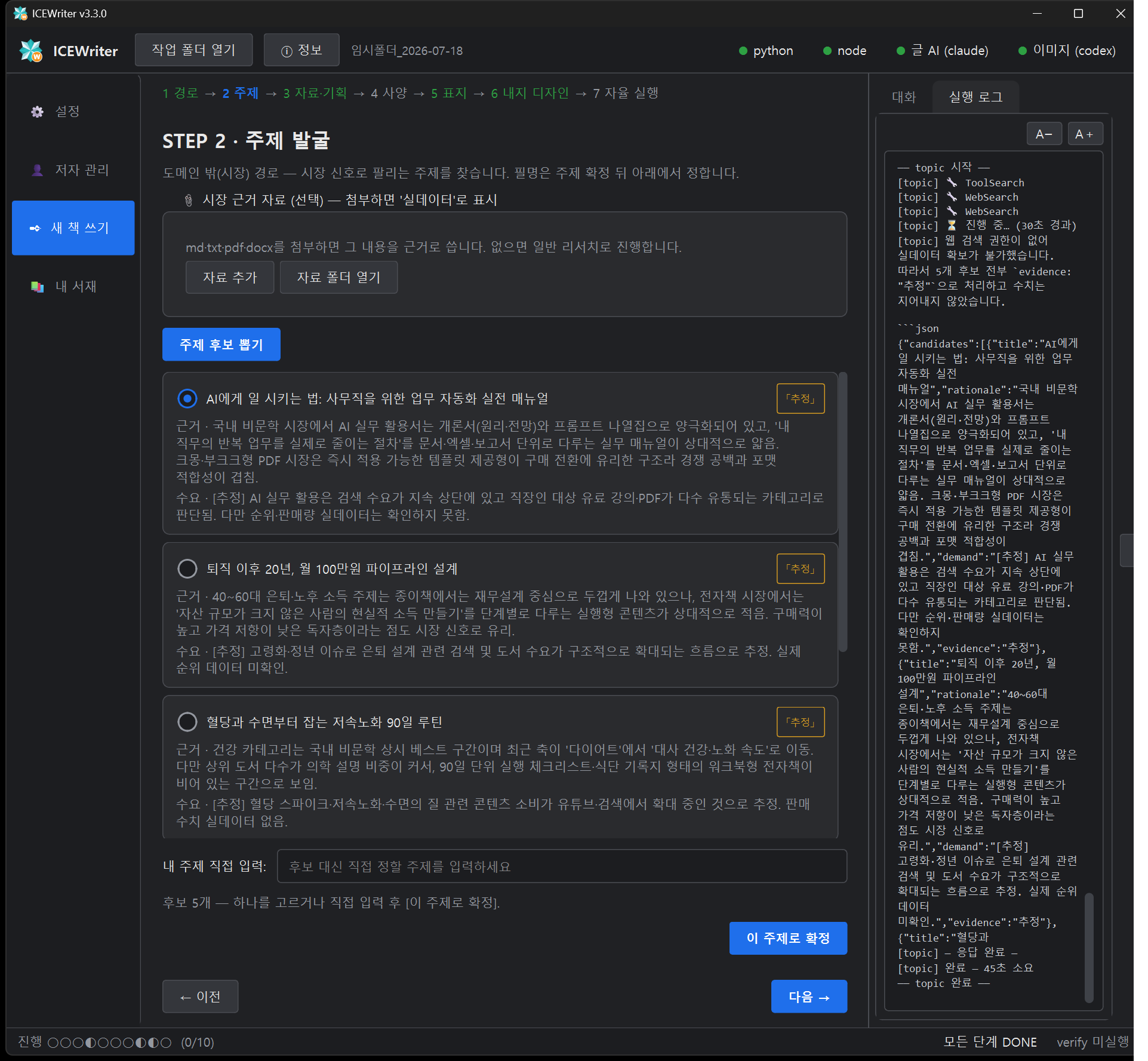Decrease log font size with A−
Screen dimensions: 1148x1061
tap(1044, 134)
